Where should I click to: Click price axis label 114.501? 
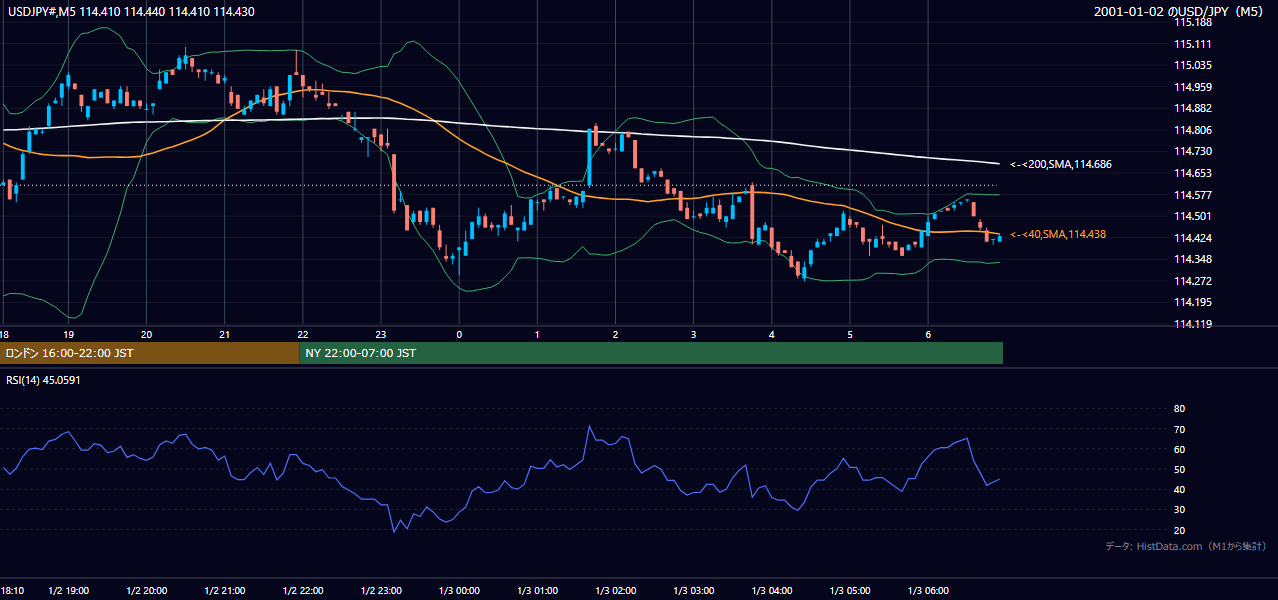(1192, 216)
